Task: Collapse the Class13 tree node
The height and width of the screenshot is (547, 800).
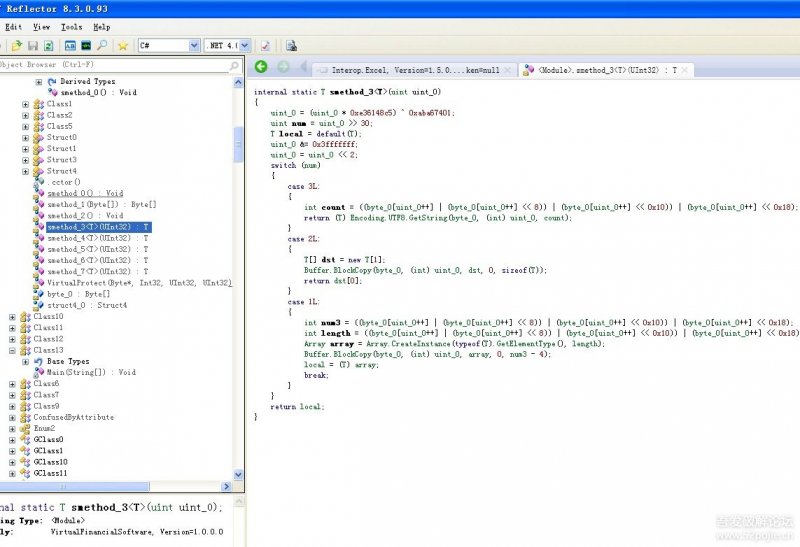Action: (12, 350)
